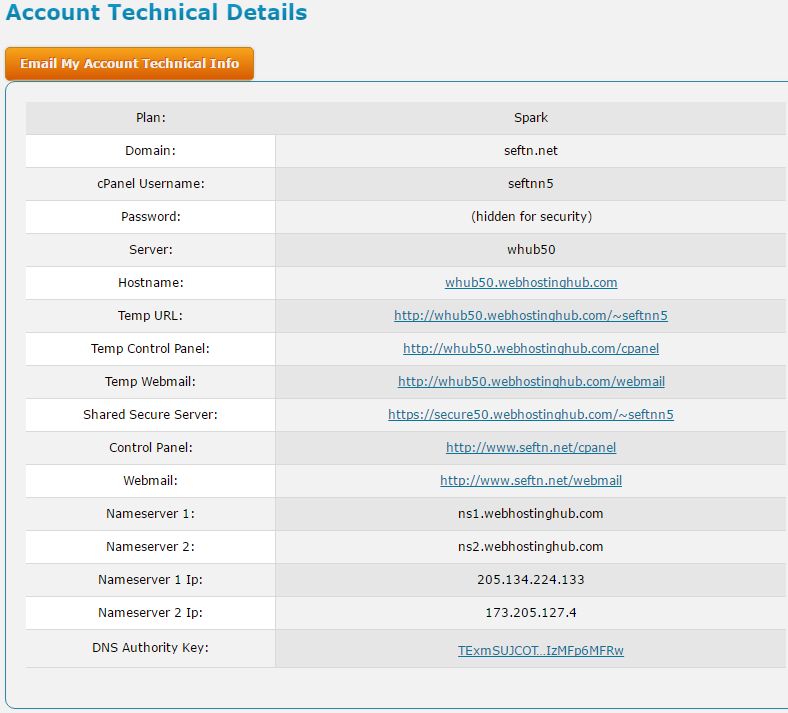The image size is (788, 713).
Task: Open Temp Webmail link
Action: (x=531, y=381)
